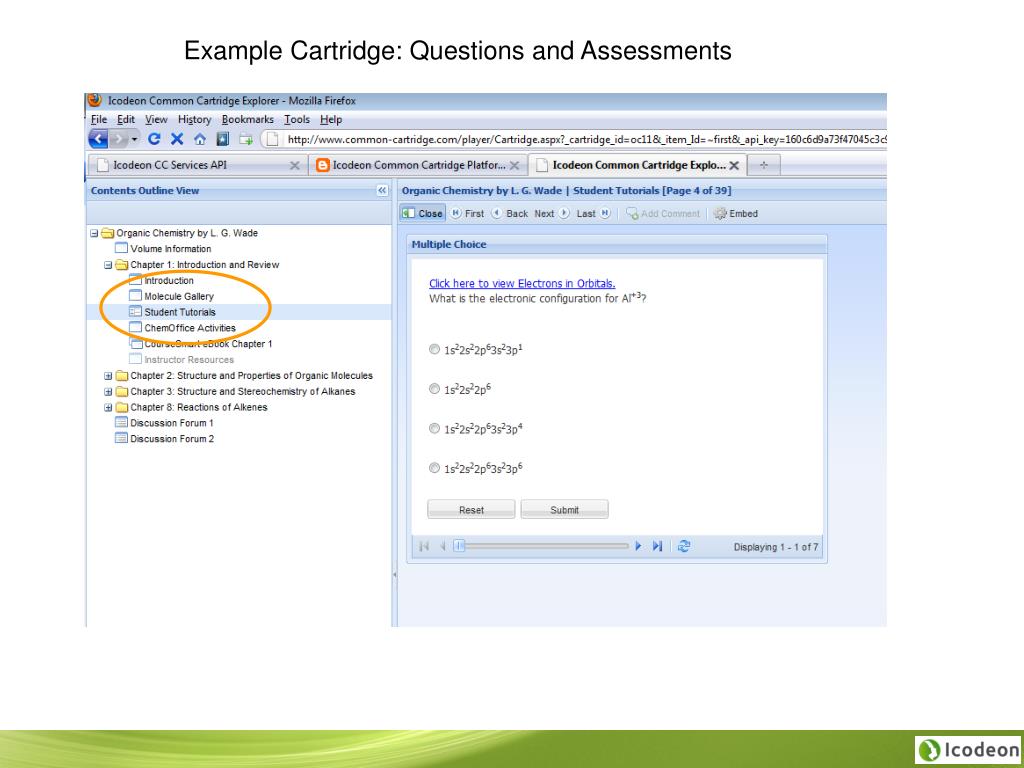Open the View menu
Image resolution: width=1024 pixels, height=768 pixels.
(x=156, y=120)
